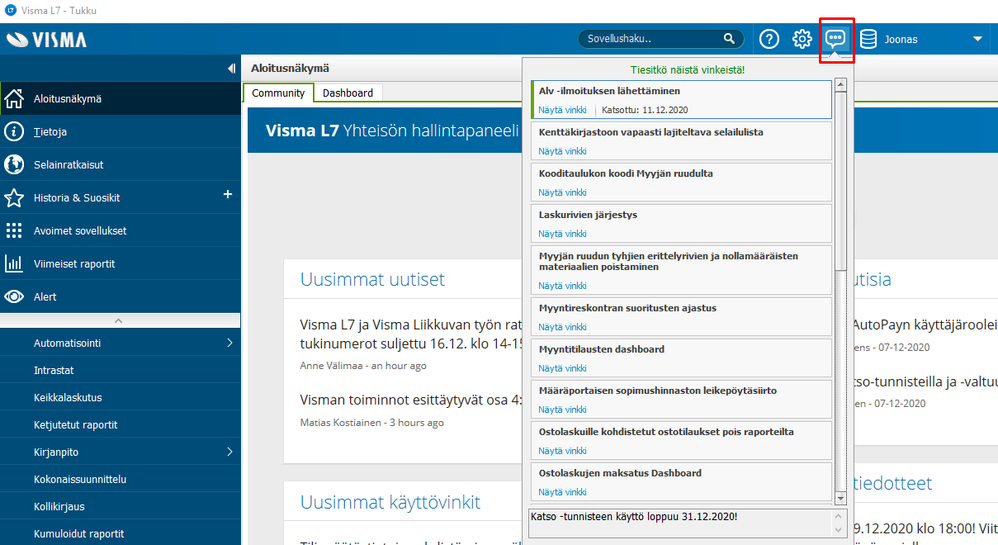Viewport: 998px width, 545px height.
Task: Select the Myyntitilausten dashboard tip title
Action: click(601, 349)
